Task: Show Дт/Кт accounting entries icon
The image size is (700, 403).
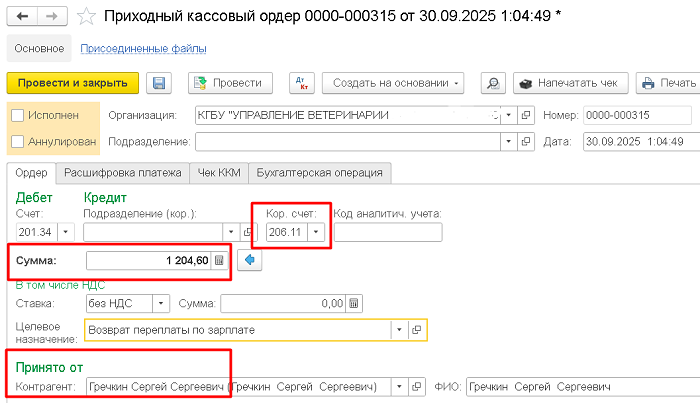Action: click(302, 83)
